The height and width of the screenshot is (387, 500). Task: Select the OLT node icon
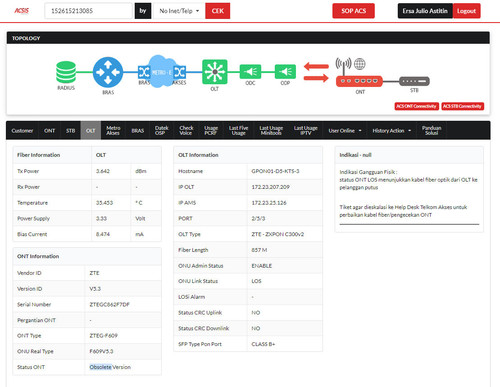click(x=215, y=72)
